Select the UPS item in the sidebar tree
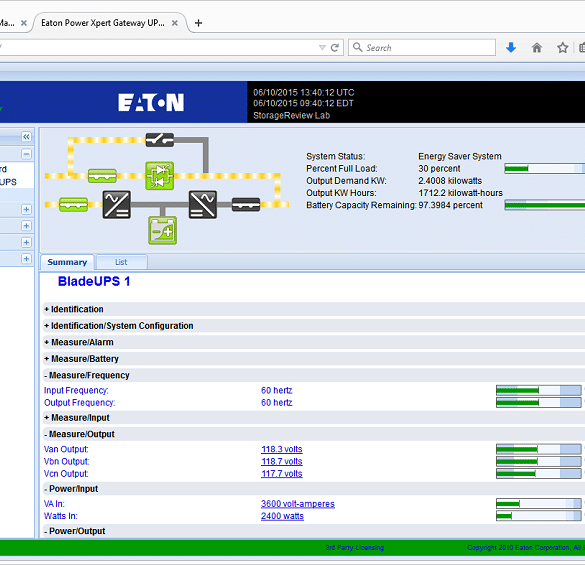This screenshot has height=565, width=585. [x=8, y=182]
